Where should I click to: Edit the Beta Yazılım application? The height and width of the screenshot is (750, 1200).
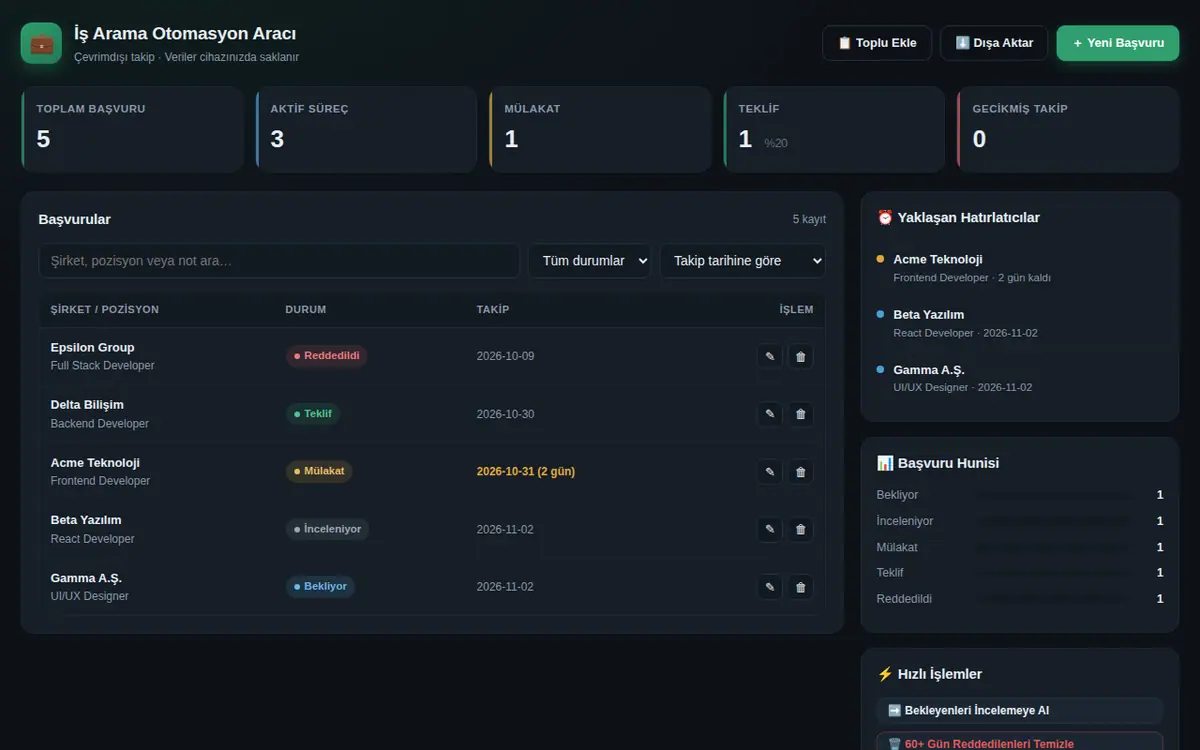point(770,529)
